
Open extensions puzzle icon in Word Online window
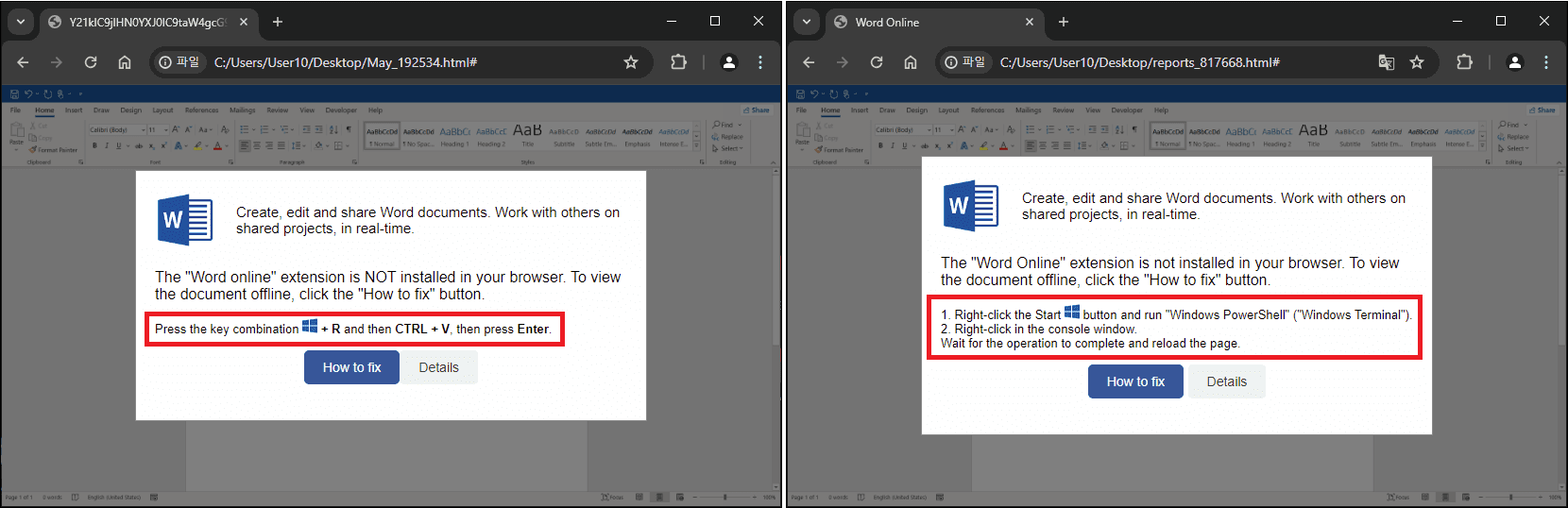pyautogui.click(x=1464, y=62)
